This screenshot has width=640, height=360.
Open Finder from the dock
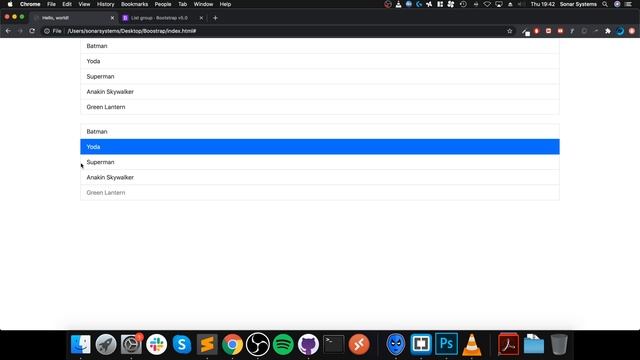80,344
